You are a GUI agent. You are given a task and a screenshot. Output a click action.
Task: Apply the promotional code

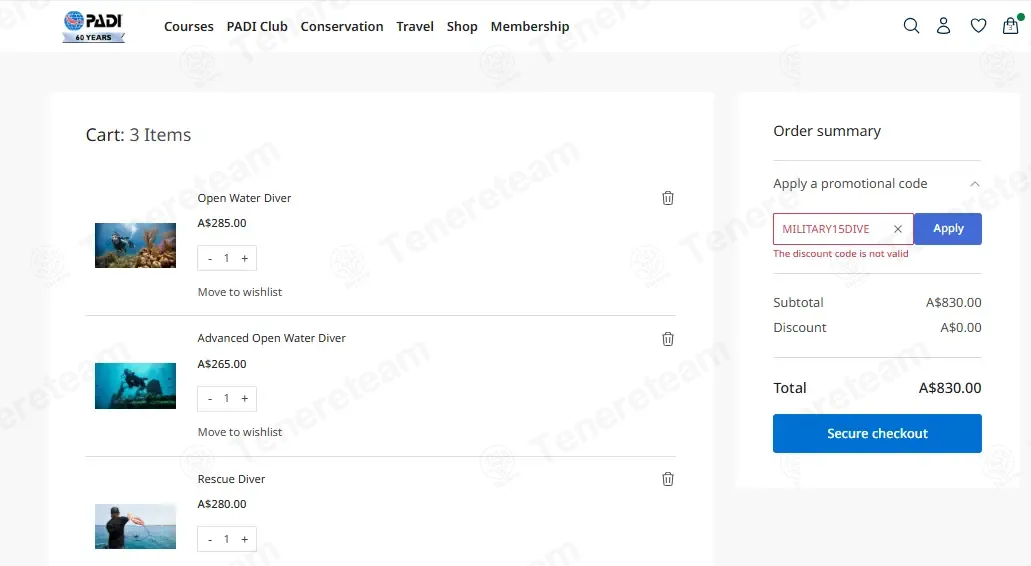pyautogui.click(x=947, y=229)
